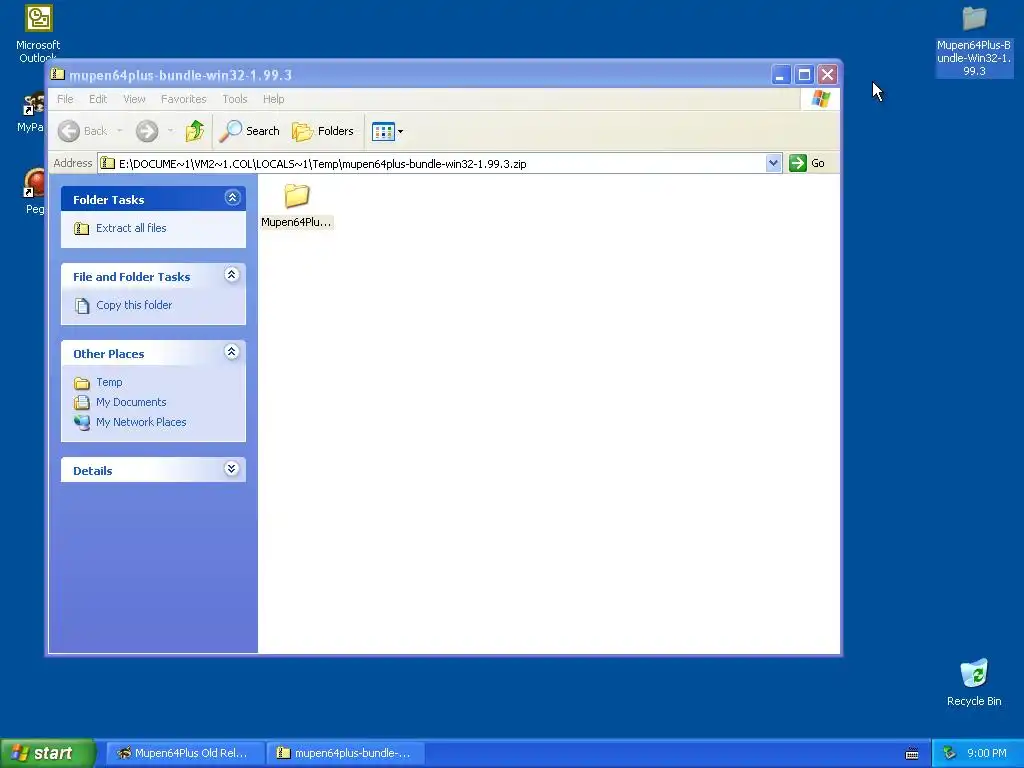Open My Network Places link
The height and width of the screenshot is (768, 1024).
coord(141,423)
